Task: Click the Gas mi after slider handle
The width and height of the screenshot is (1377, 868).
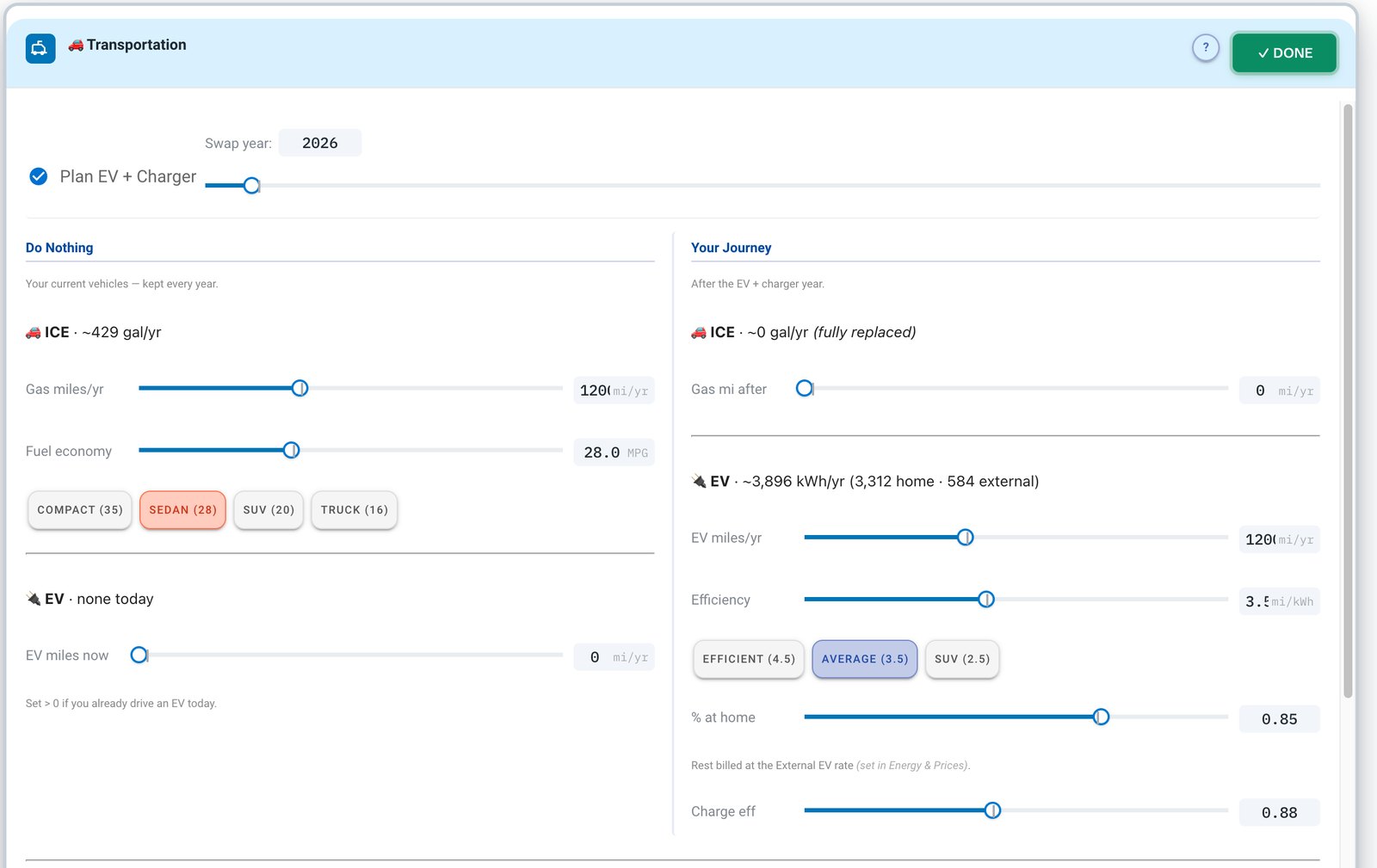Action: [805, 388]
